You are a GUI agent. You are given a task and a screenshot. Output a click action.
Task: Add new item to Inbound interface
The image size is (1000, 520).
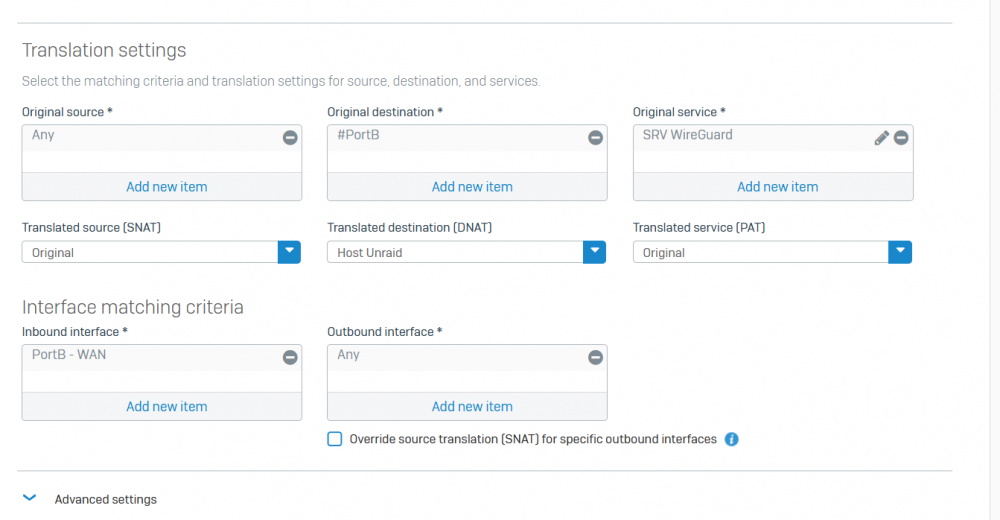tap(166, 406)
